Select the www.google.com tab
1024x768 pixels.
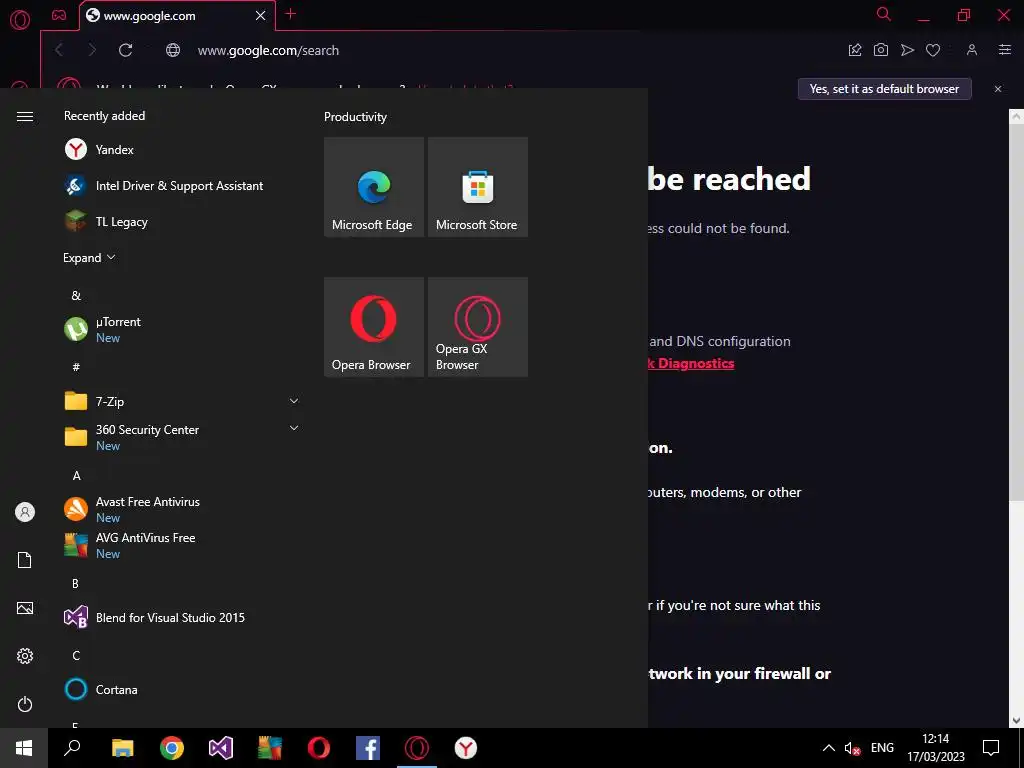pos(168,16)
